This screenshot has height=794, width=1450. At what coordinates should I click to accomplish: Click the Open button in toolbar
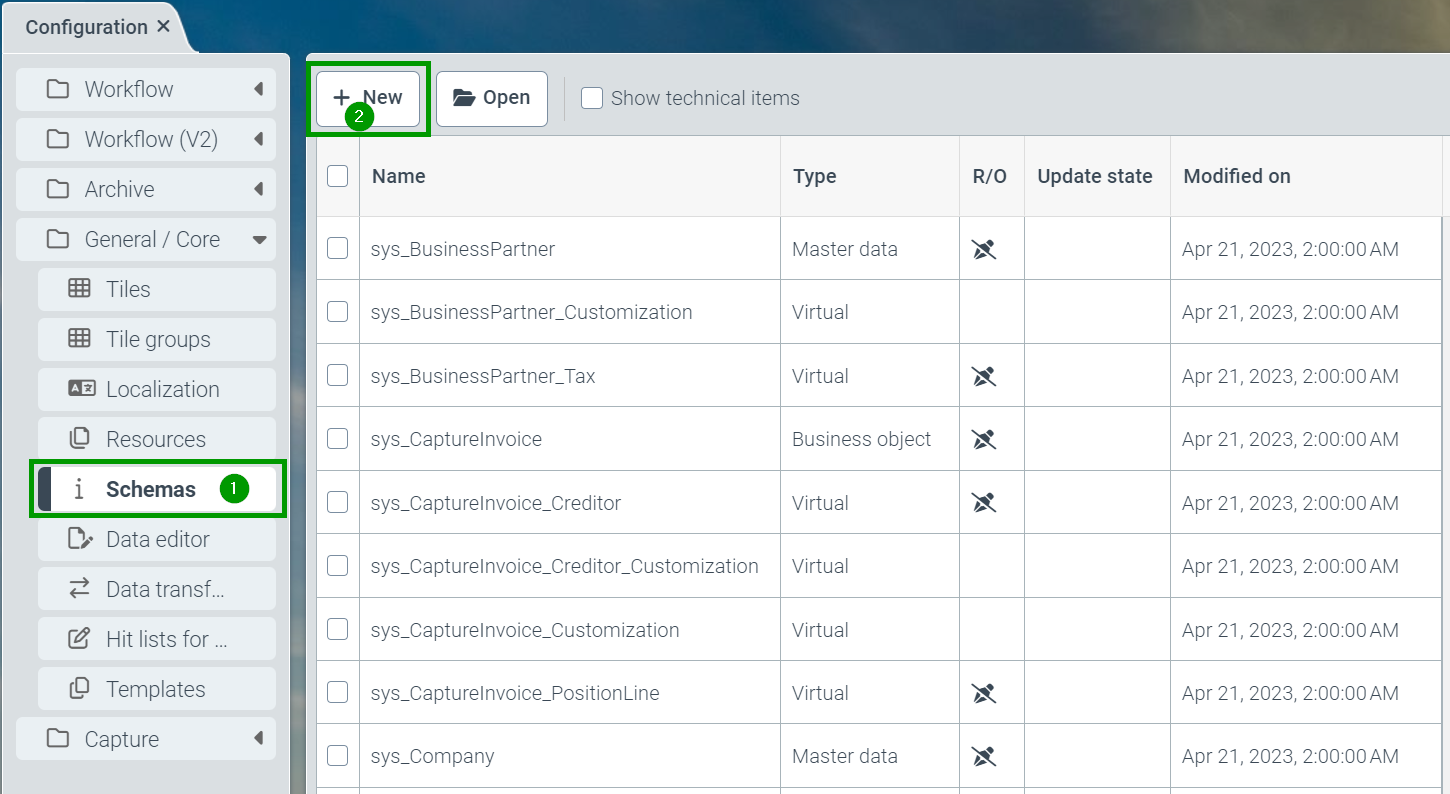491,98
